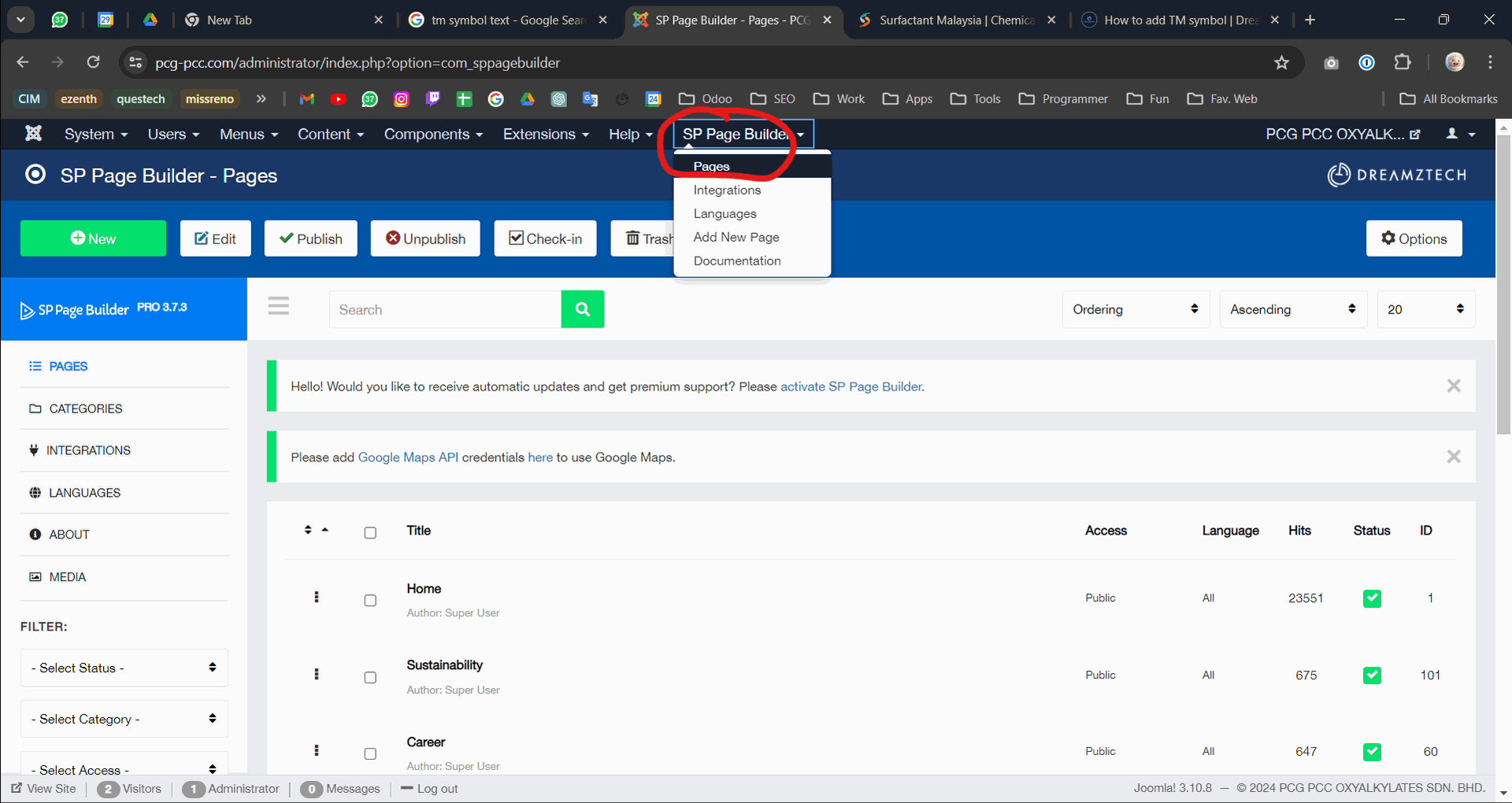Open the Chrome profile avatar
The width and height of the screenshot is (1512, 803).
point(1455,62)
